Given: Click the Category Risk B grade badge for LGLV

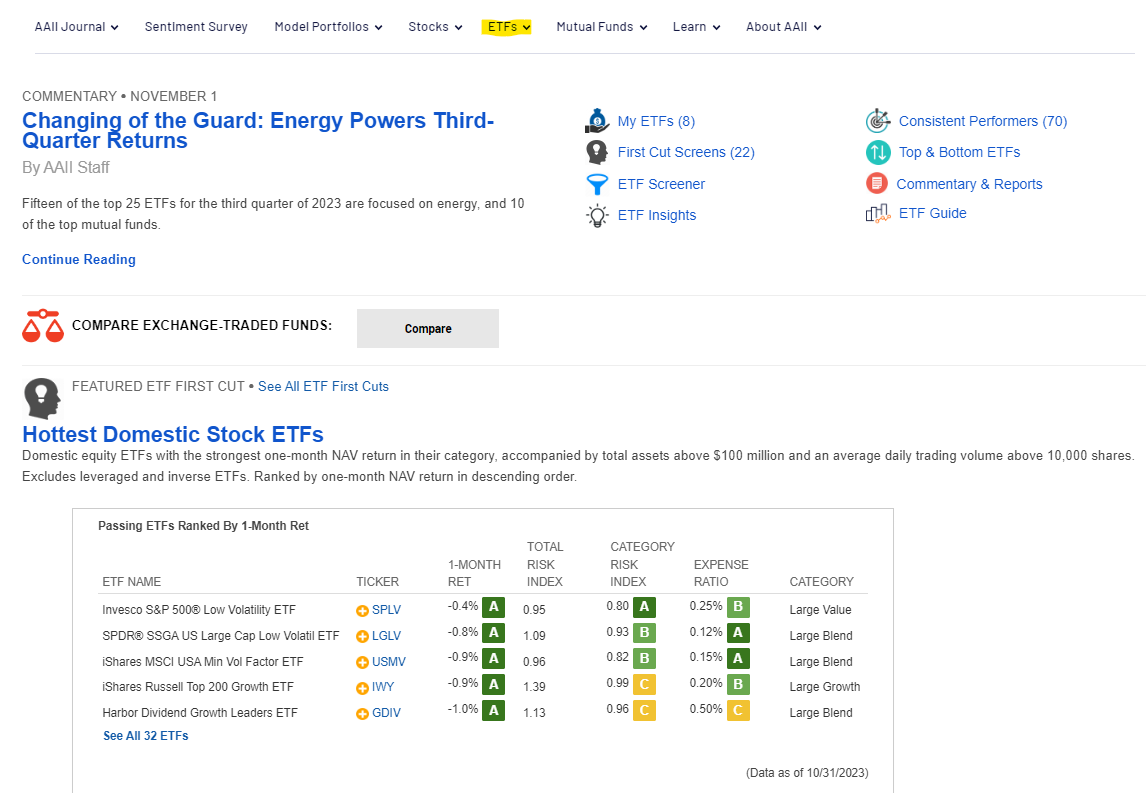Looking at the screenshot, I should [x=644, y=633].
